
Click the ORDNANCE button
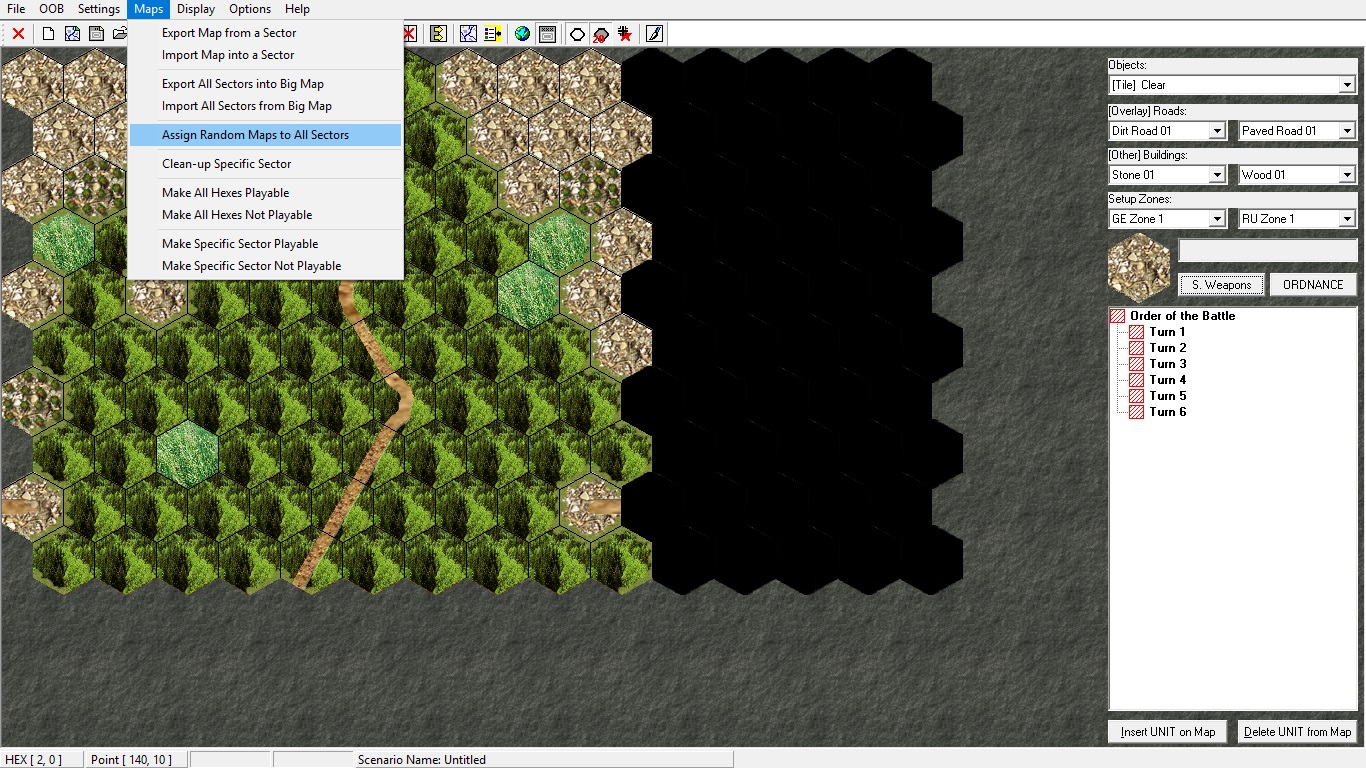coord(1313,285)
